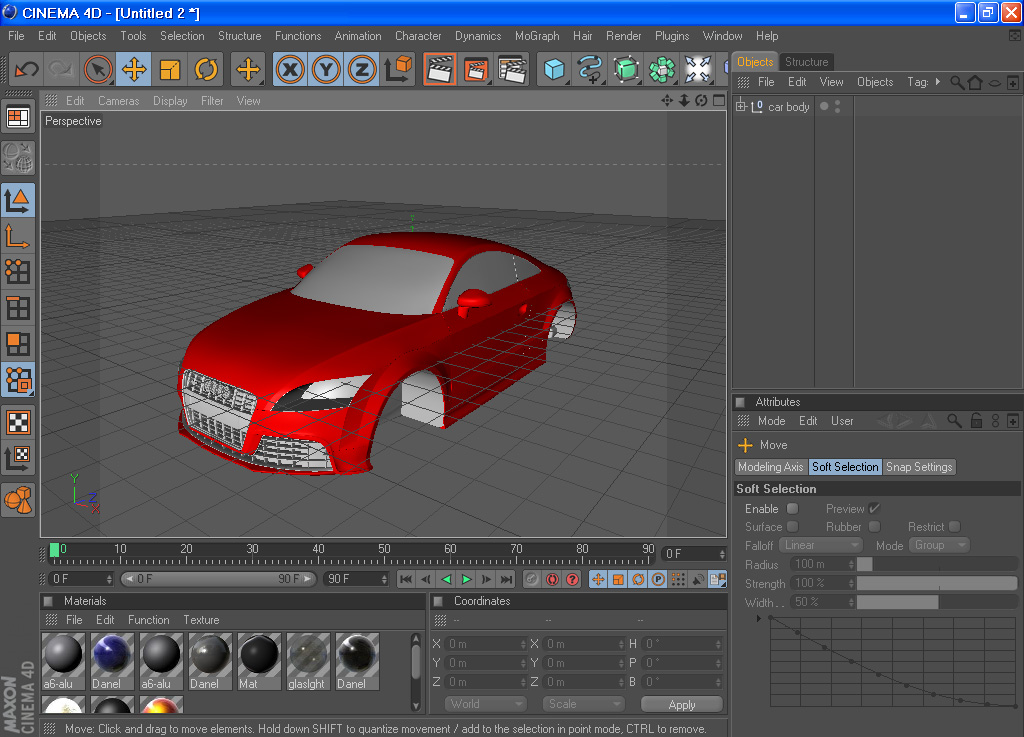
Task: Select the Live Selection tool
Action: point(98,69)
